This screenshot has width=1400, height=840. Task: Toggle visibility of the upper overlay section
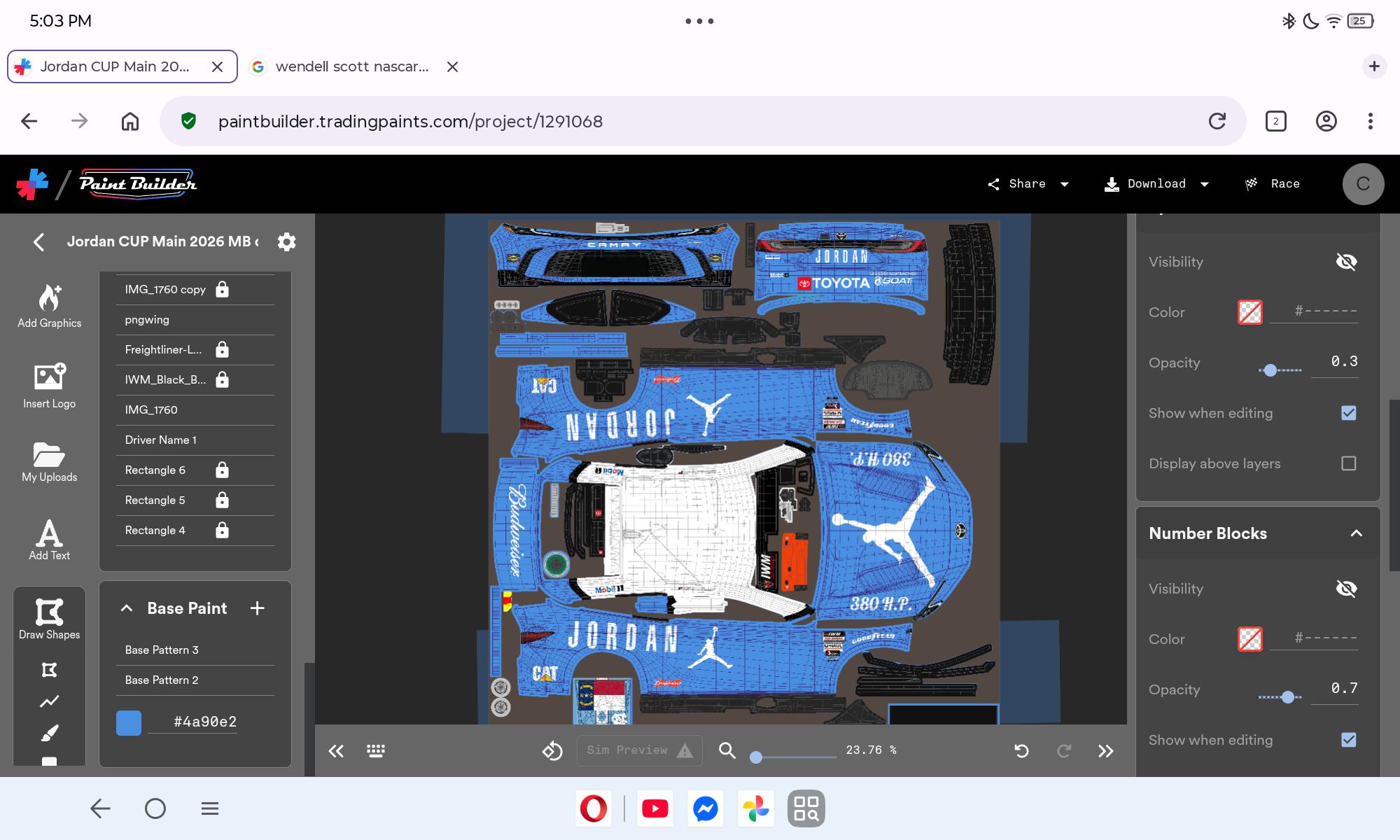[x=1346, y=262]
